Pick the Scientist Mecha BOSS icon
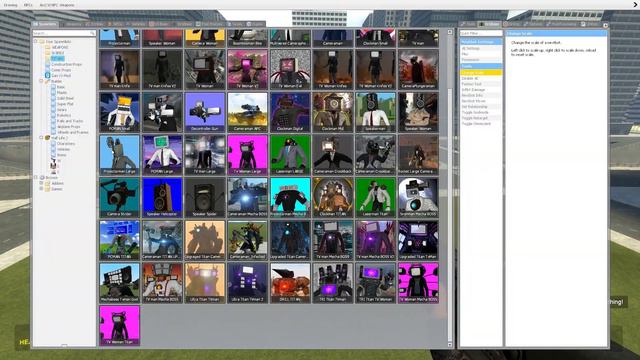This screenshot has height=360, width=640. click(x=418, y=198)
